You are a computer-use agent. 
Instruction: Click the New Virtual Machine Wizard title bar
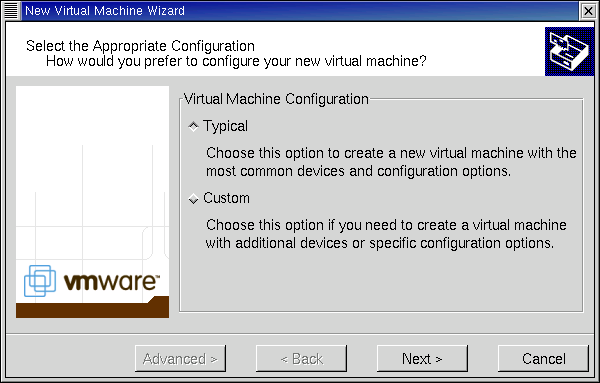point(298,10)
